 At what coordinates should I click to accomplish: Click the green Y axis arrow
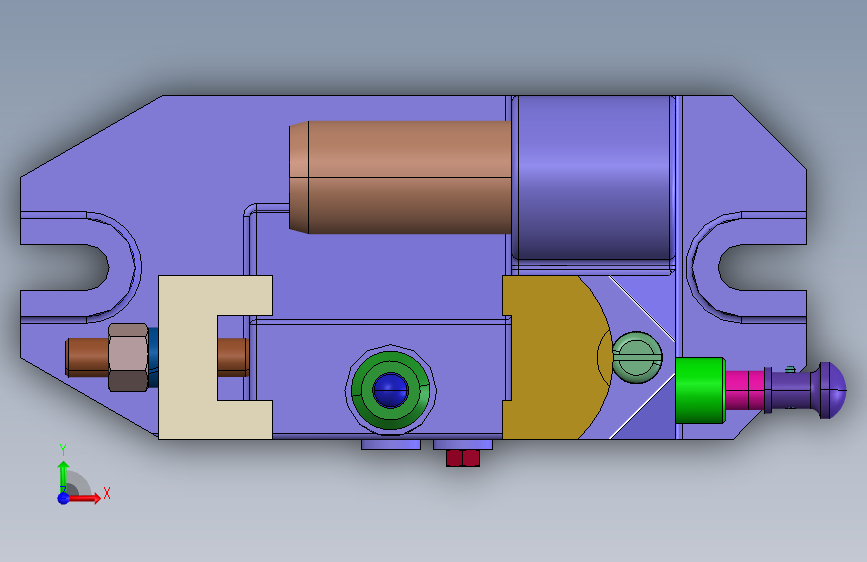63,476
